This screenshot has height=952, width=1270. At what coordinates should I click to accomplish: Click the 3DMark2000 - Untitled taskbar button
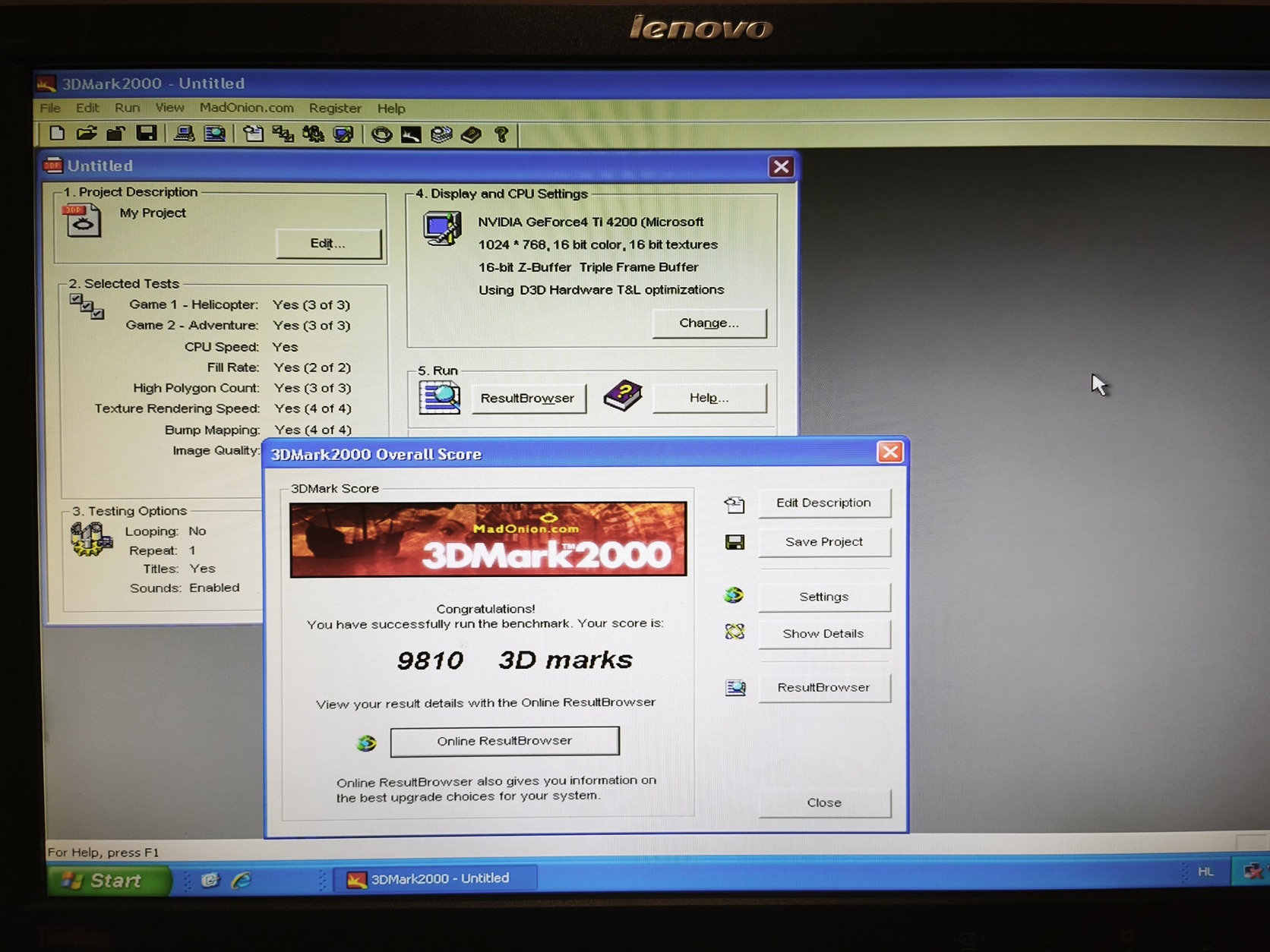(435, 878)
